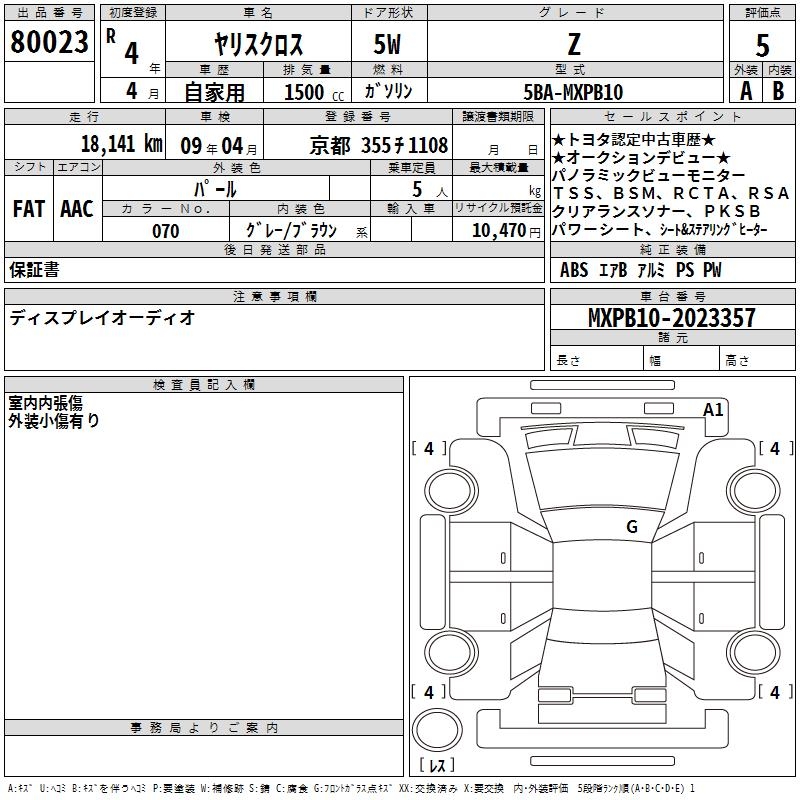Click the color number 070

166,231
